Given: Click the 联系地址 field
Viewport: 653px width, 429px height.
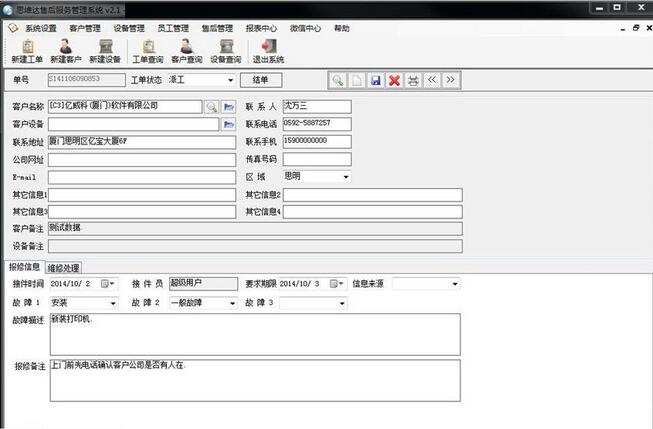Looking at the screenshot, I should 142,142.
